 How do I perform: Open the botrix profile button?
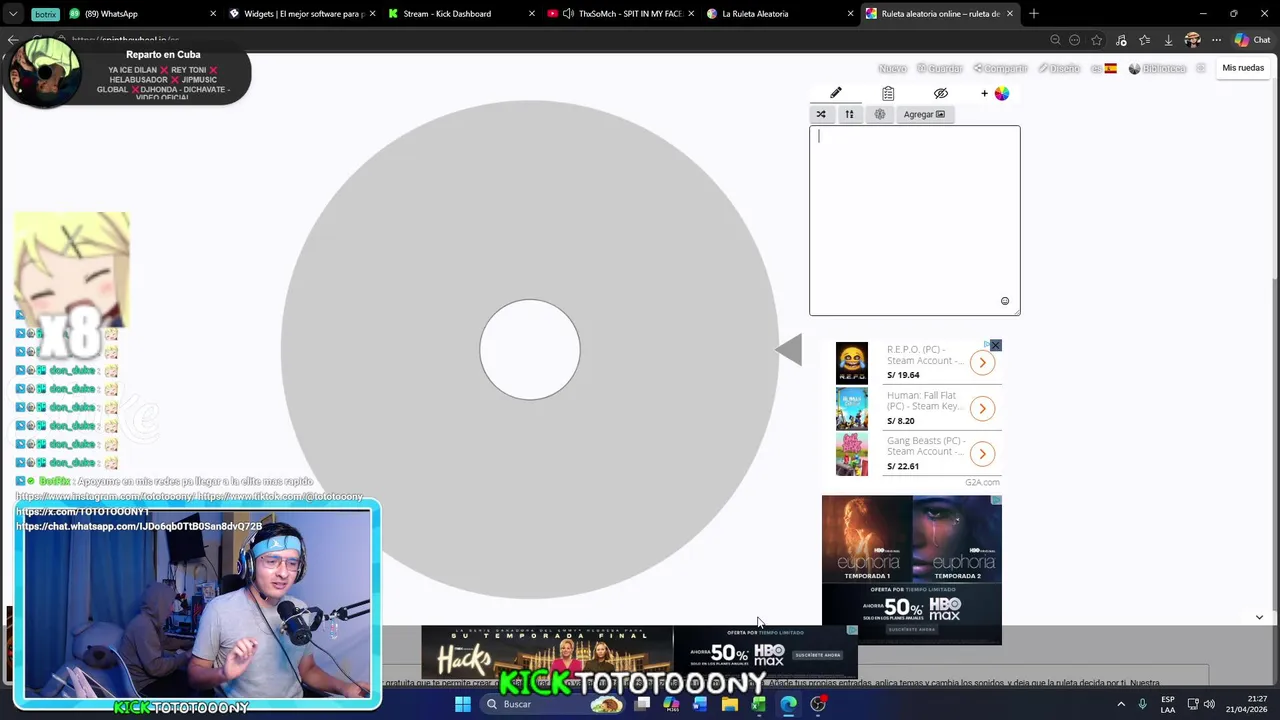coord(44,14)
